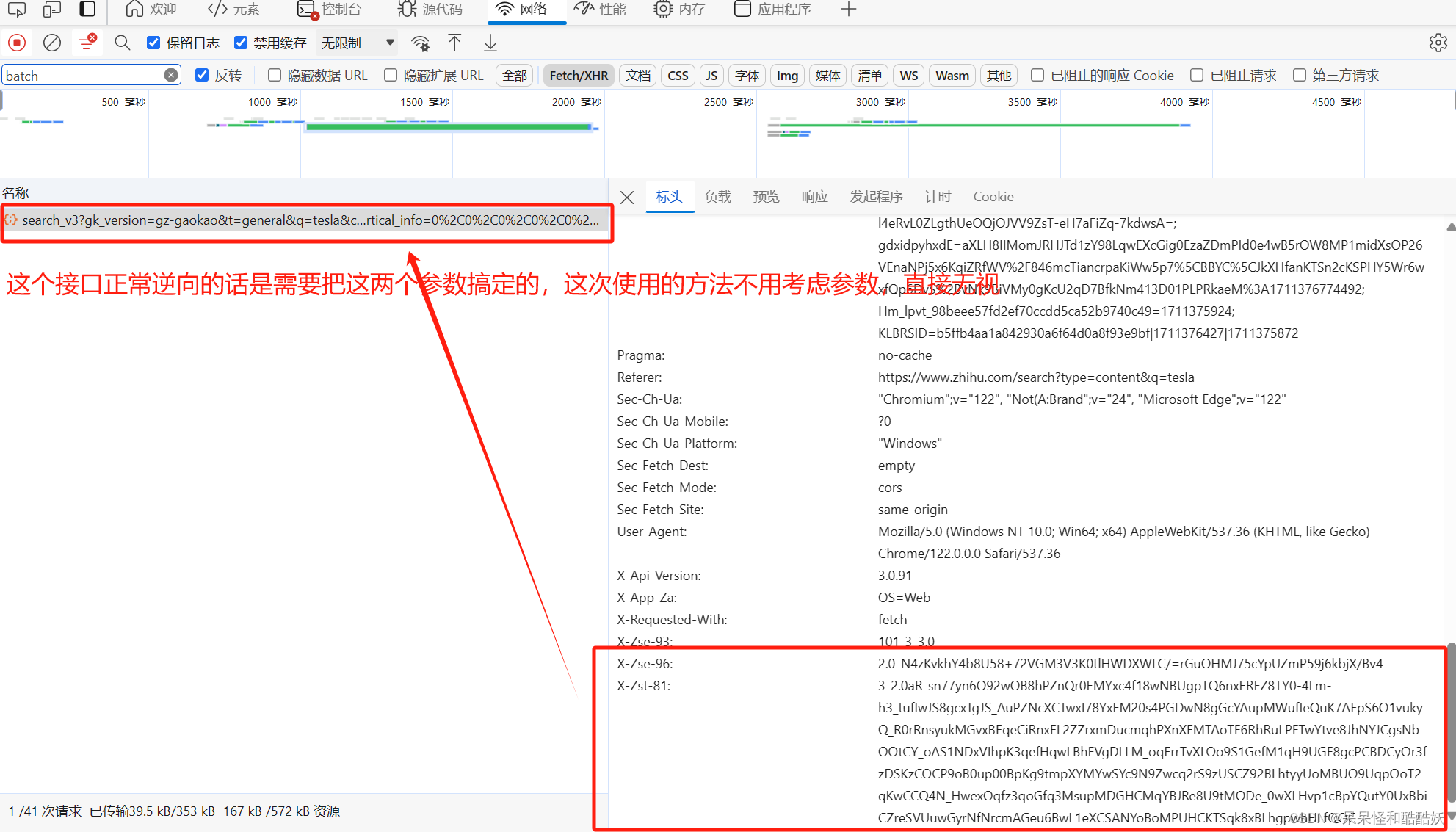Screen dimensions: 1456x832
Task: Toggle the dock side panel icon
Action: (x=87, y=9)
